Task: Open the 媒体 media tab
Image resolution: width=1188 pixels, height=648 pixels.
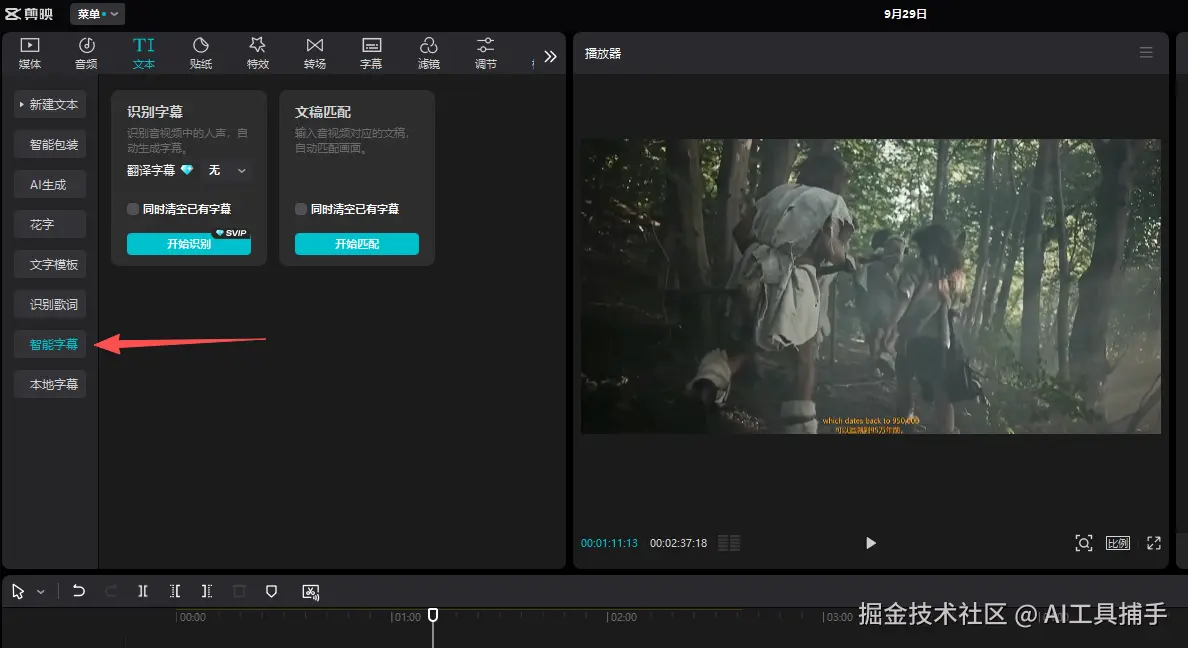Action: 30,53
